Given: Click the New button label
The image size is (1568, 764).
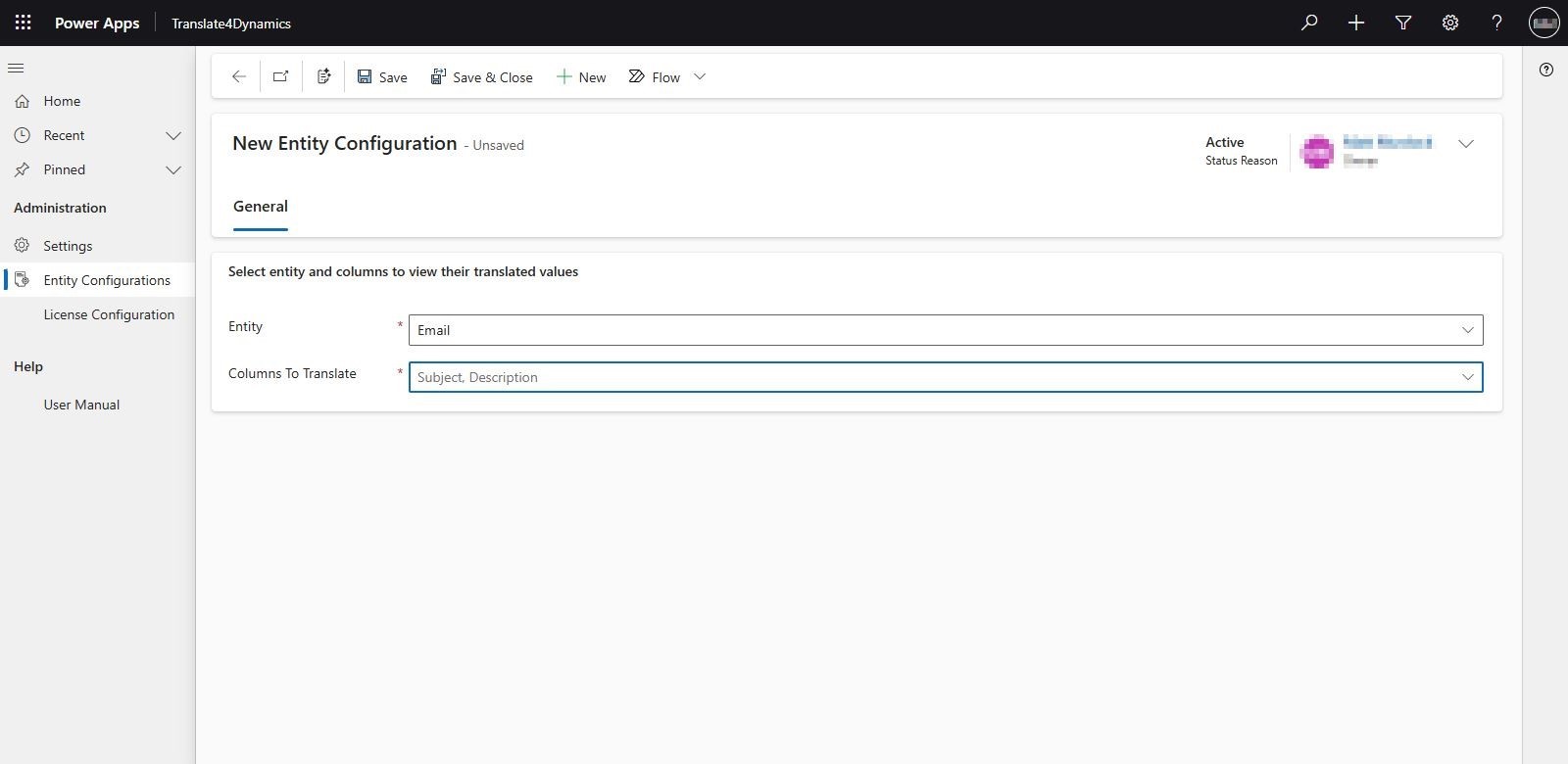Looking at the screenshot, I should pos(592,77).
